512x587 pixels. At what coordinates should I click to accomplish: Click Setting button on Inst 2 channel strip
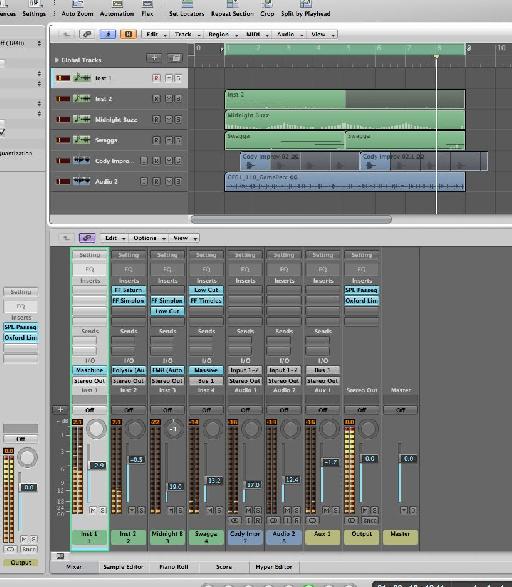coord(128,255)
